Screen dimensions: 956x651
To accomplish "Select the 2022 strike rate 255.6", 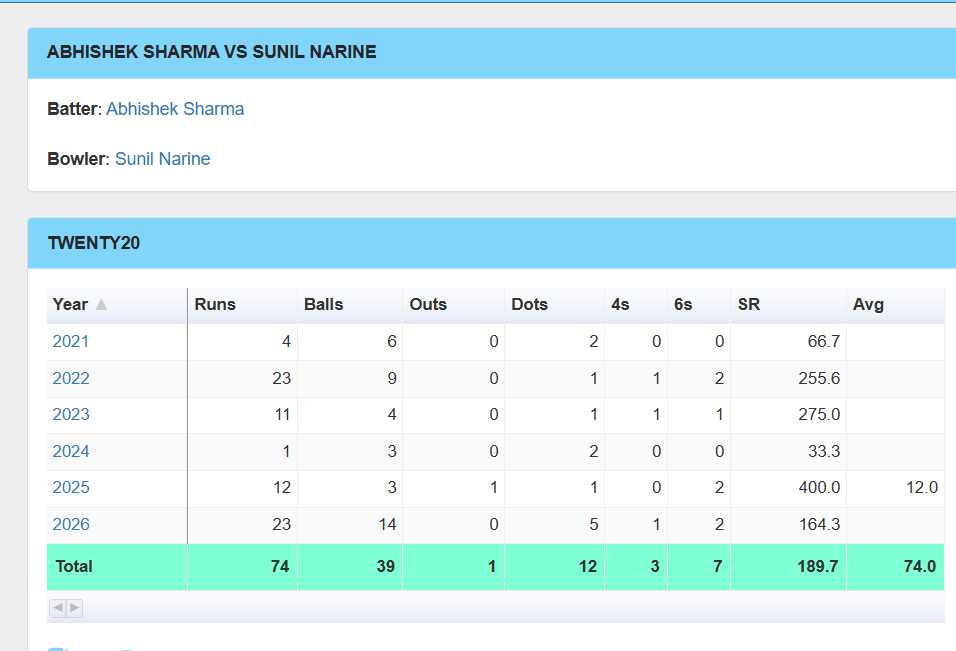I will point(819,379).
